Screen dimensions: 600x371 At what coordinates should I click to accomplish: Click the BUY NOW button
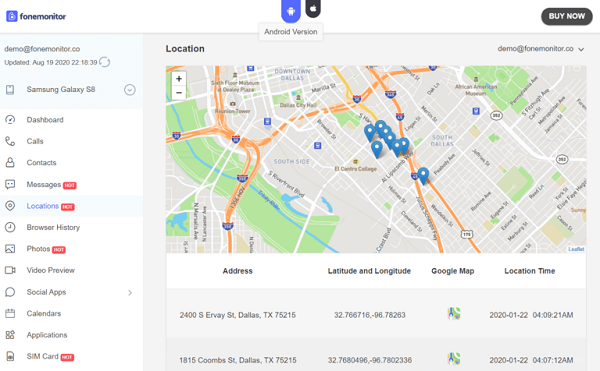click(567, 16)
